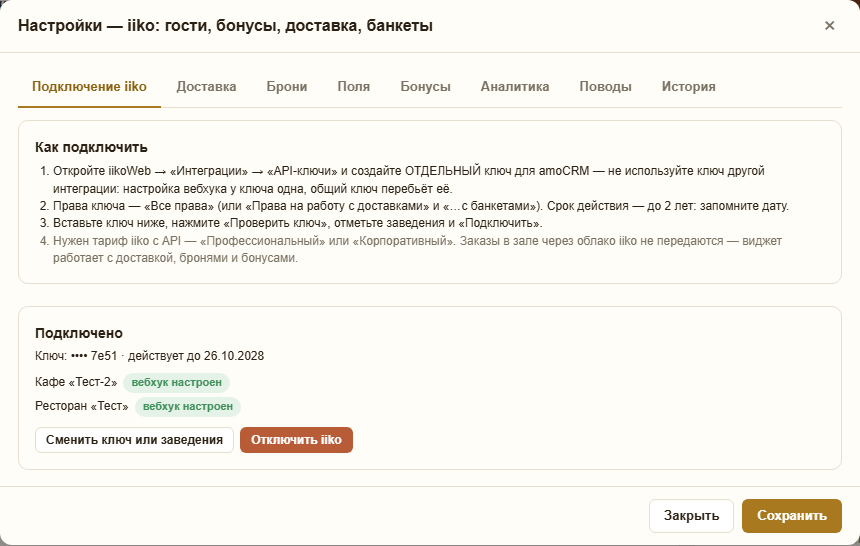860x546 pixels.
Task: Click the Подключено heading
Action: 79,333
